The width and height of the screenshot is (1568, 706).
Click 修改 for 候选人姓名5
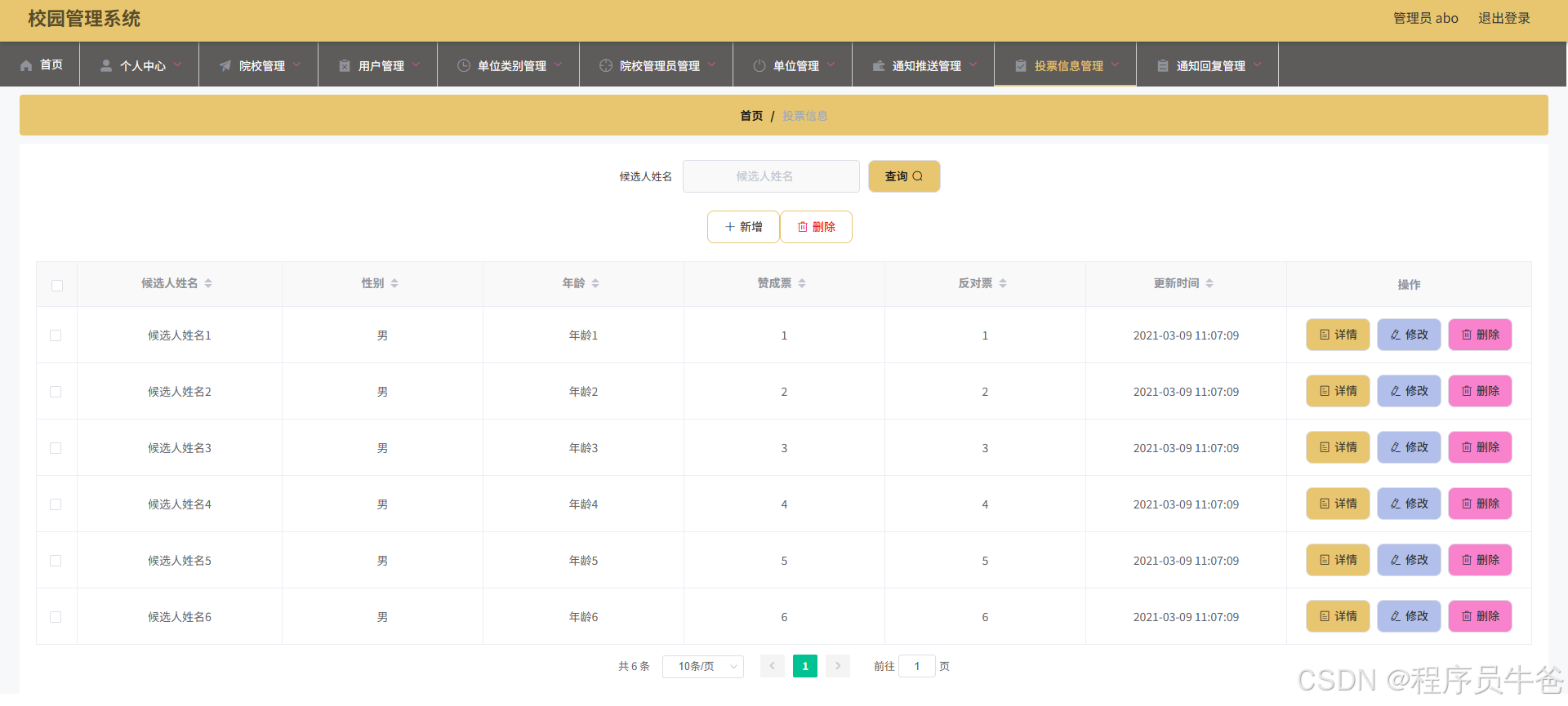[1409, 560]
